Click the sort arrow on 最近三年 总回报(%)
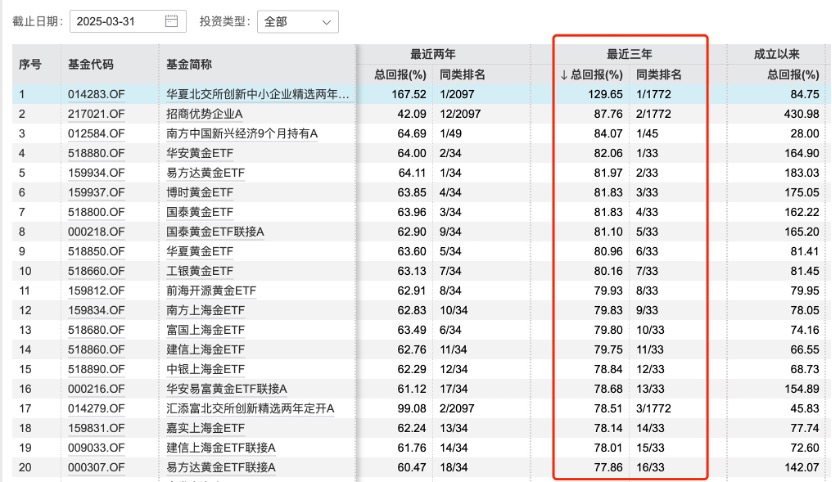832x482 pixels. click(x=564, y=75)
